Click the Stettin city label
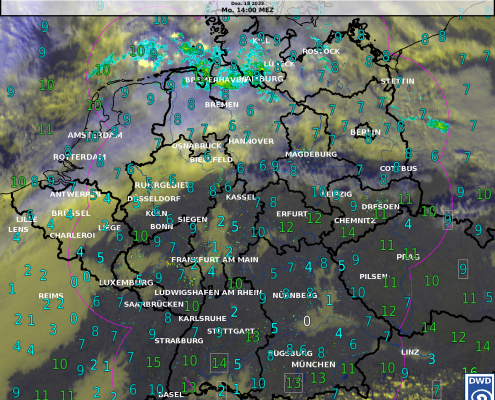 point(397,81)
